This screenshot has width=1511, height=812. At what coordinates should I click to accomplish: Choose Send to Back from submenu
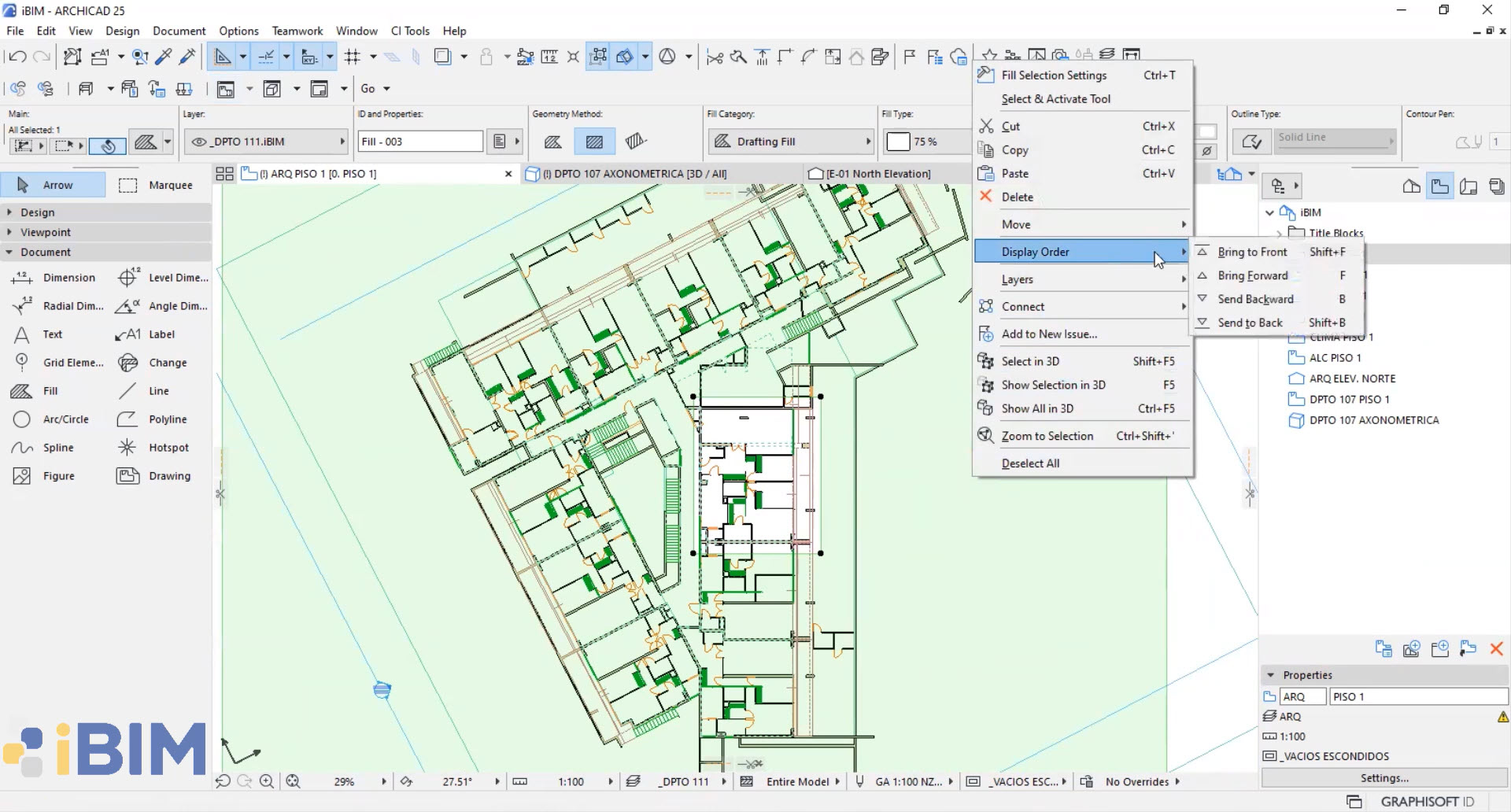pyautogui.click(x=1250, y=323)
